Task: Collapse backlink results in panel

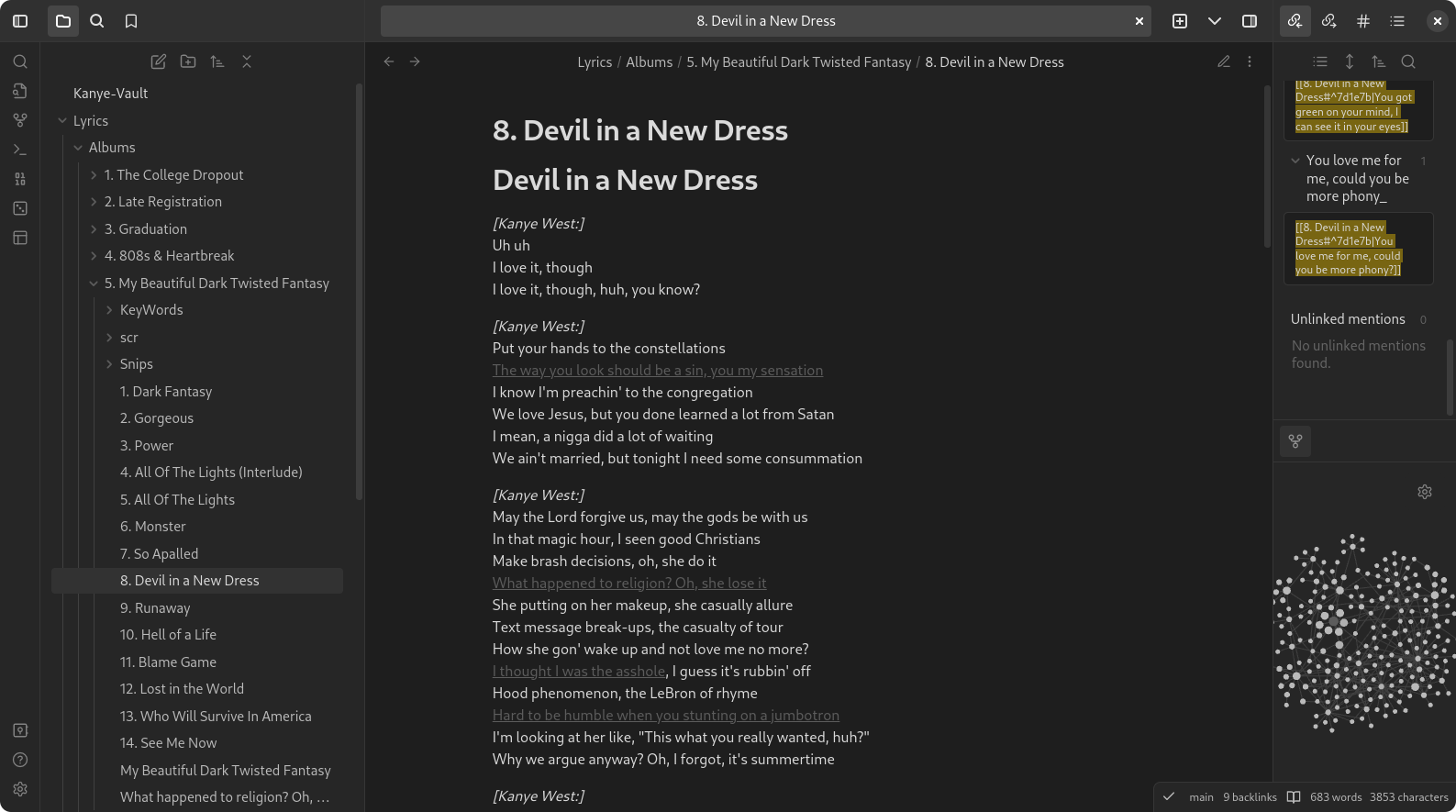Action: point(1320,61)
